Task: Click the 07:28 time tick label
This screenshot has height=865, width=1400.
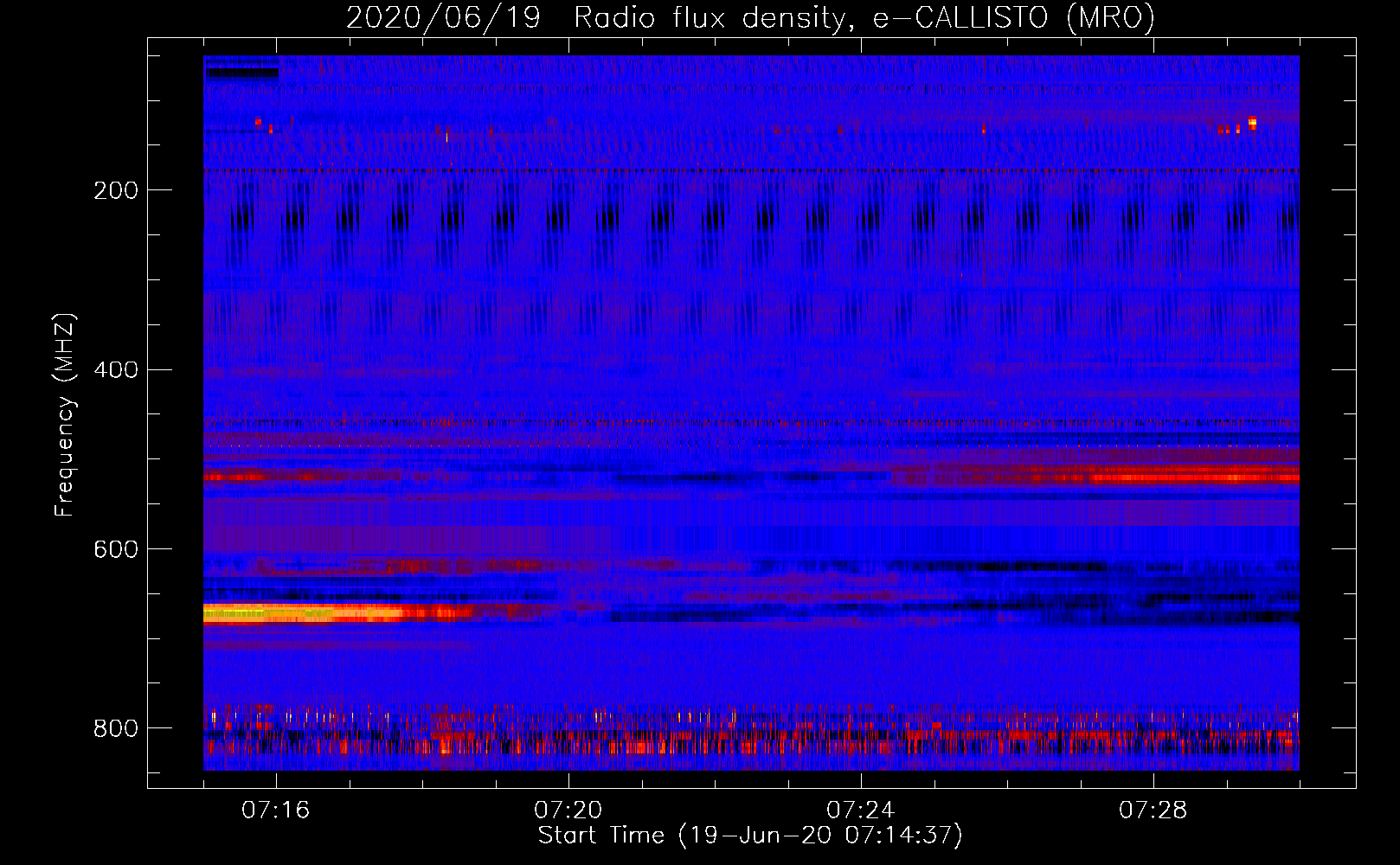Action: tap(1153, 811)
